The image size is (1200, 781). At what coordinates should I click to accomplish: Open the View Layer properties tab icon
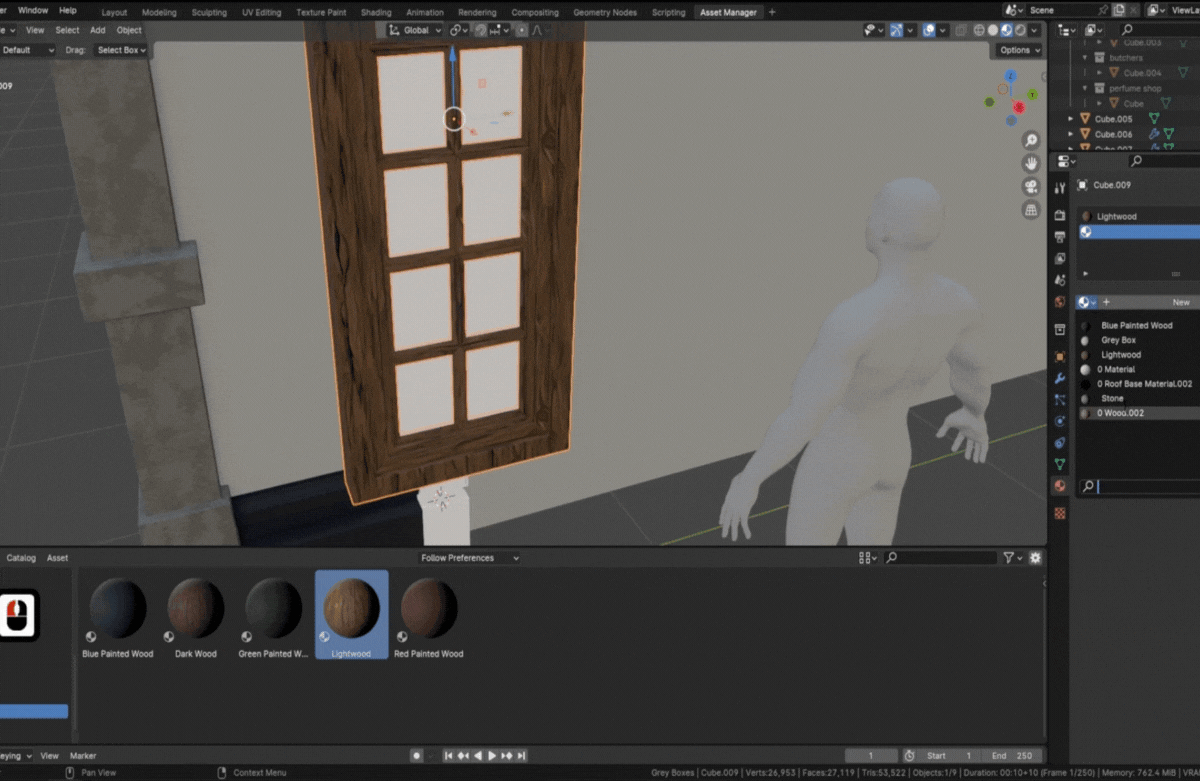(x=1060, y=258)
